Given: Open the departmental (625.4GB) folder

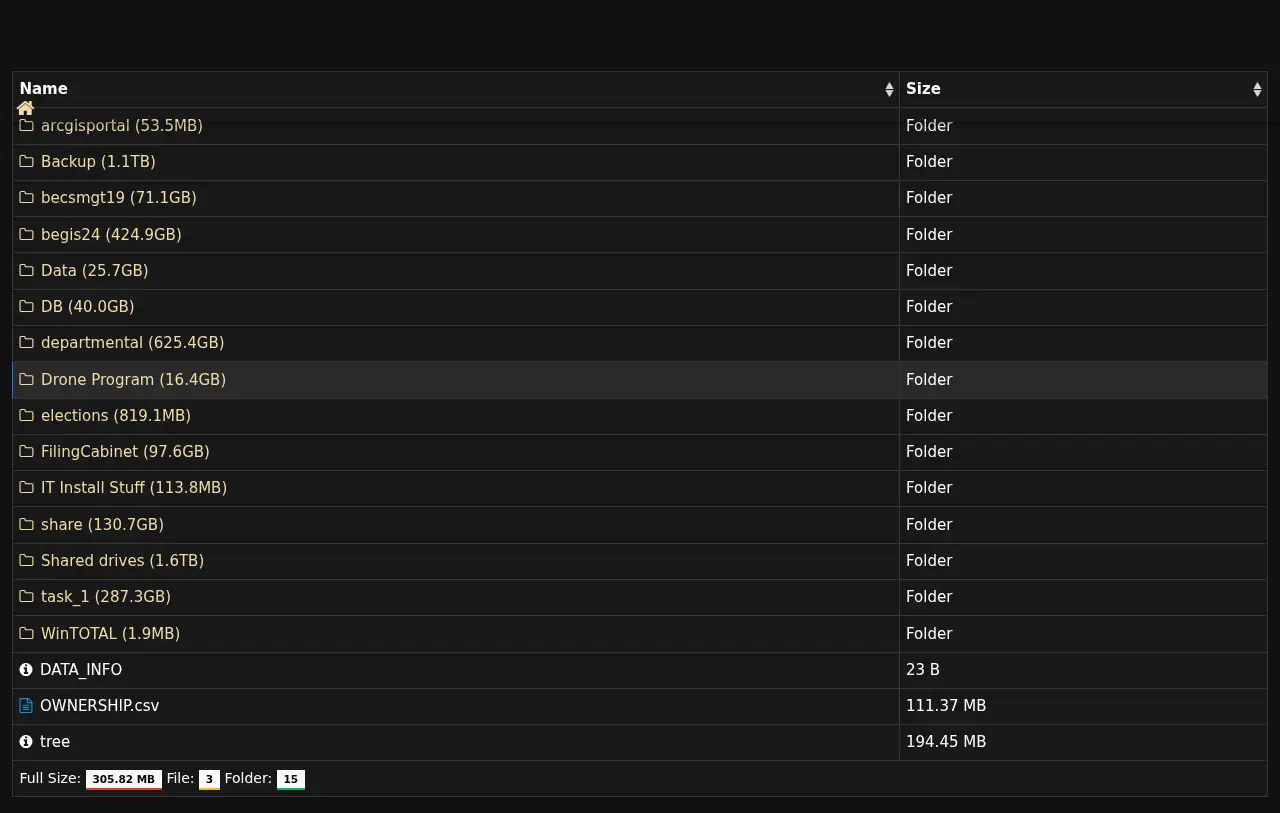Looking at the screenshot, I should pos(132,343).
